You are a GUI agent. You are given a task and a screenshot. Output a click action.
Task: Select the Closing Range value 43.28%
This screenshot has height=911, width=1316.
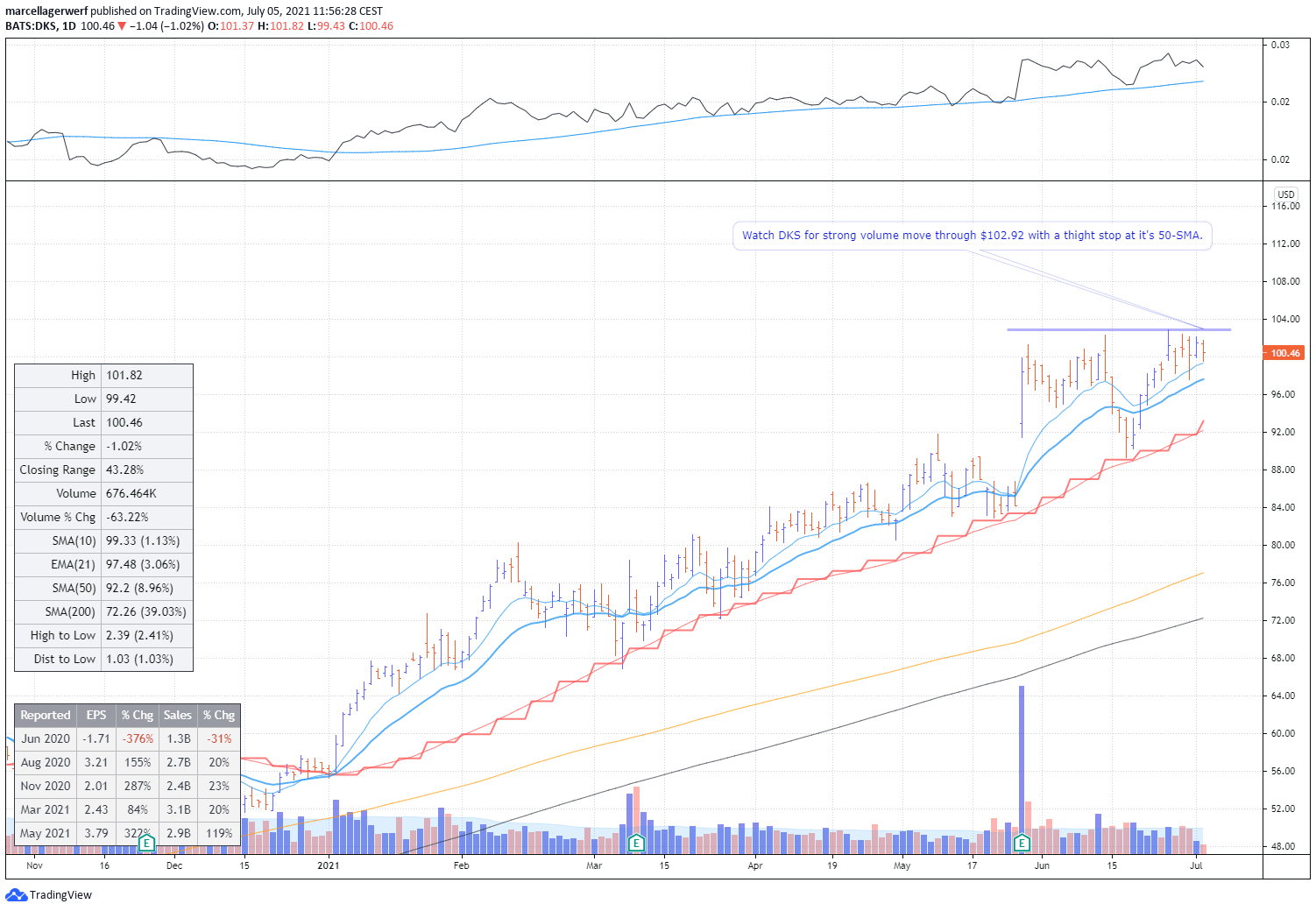point(124,470)
